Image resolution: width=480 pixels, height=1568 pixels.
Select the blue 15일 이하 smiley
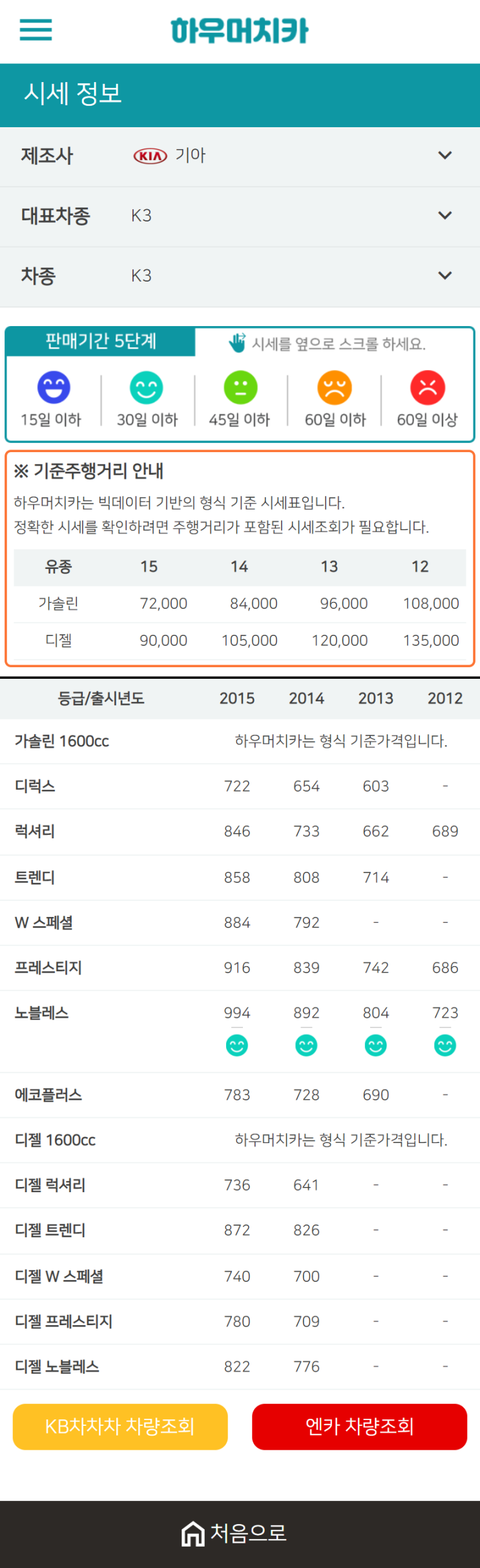pos(54,387)
